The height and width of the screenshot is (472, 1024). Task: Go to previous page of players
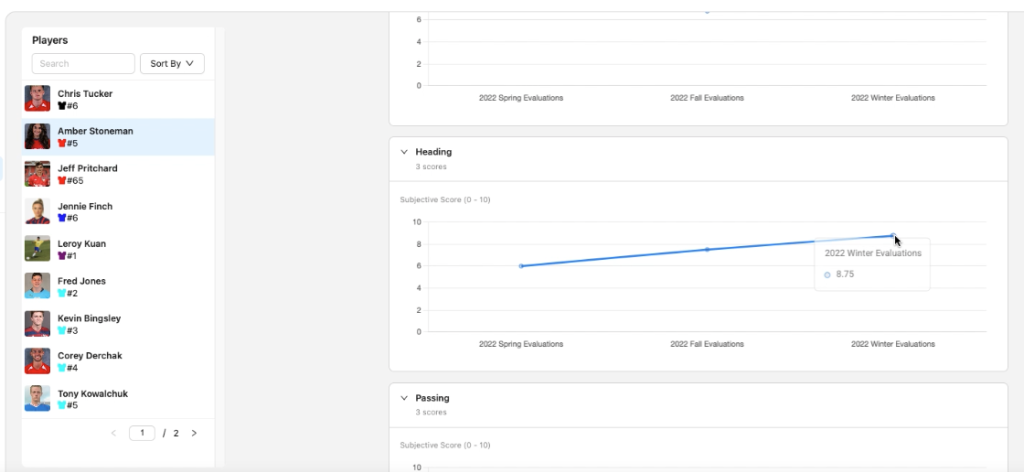[113, 433]
